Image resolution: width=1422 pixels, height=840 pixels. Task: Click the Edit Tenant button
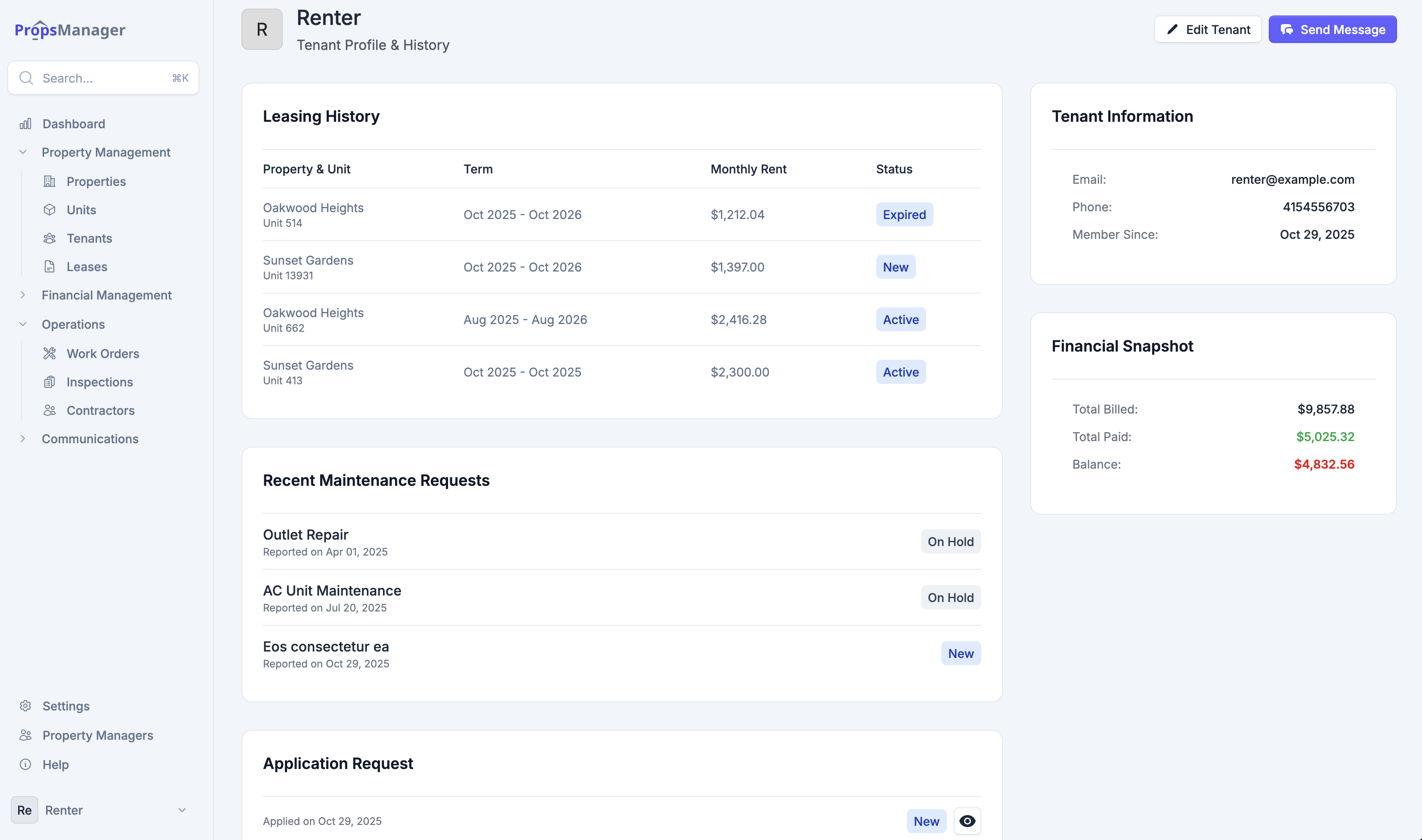(x=1208, y=29)
